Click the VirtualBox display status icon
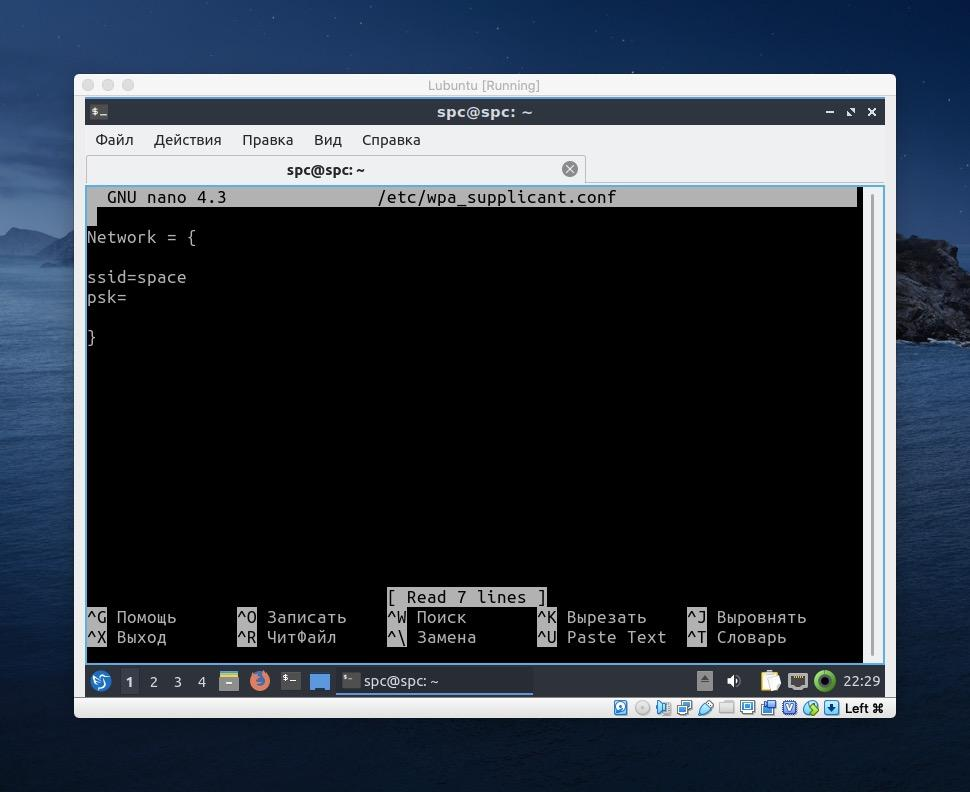This screenshot has height=792, width=970. coord(748,707)
